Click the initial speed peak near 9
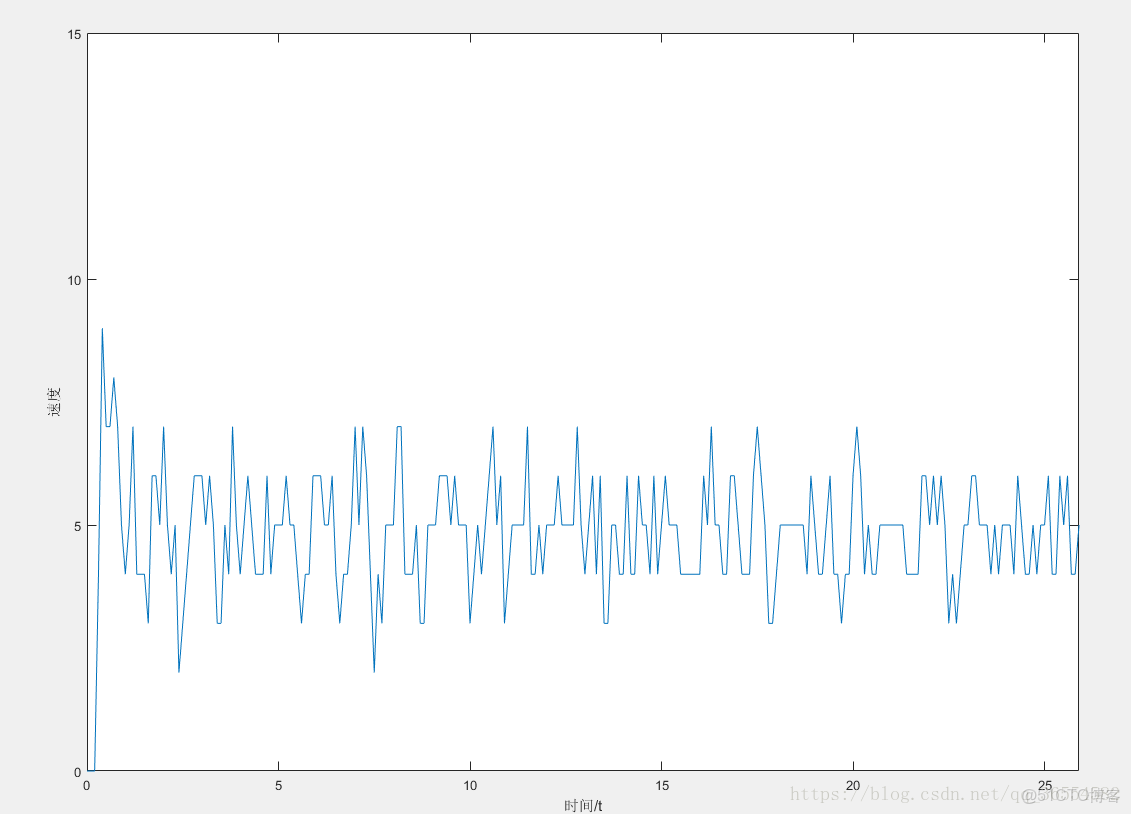 (102, 330)
